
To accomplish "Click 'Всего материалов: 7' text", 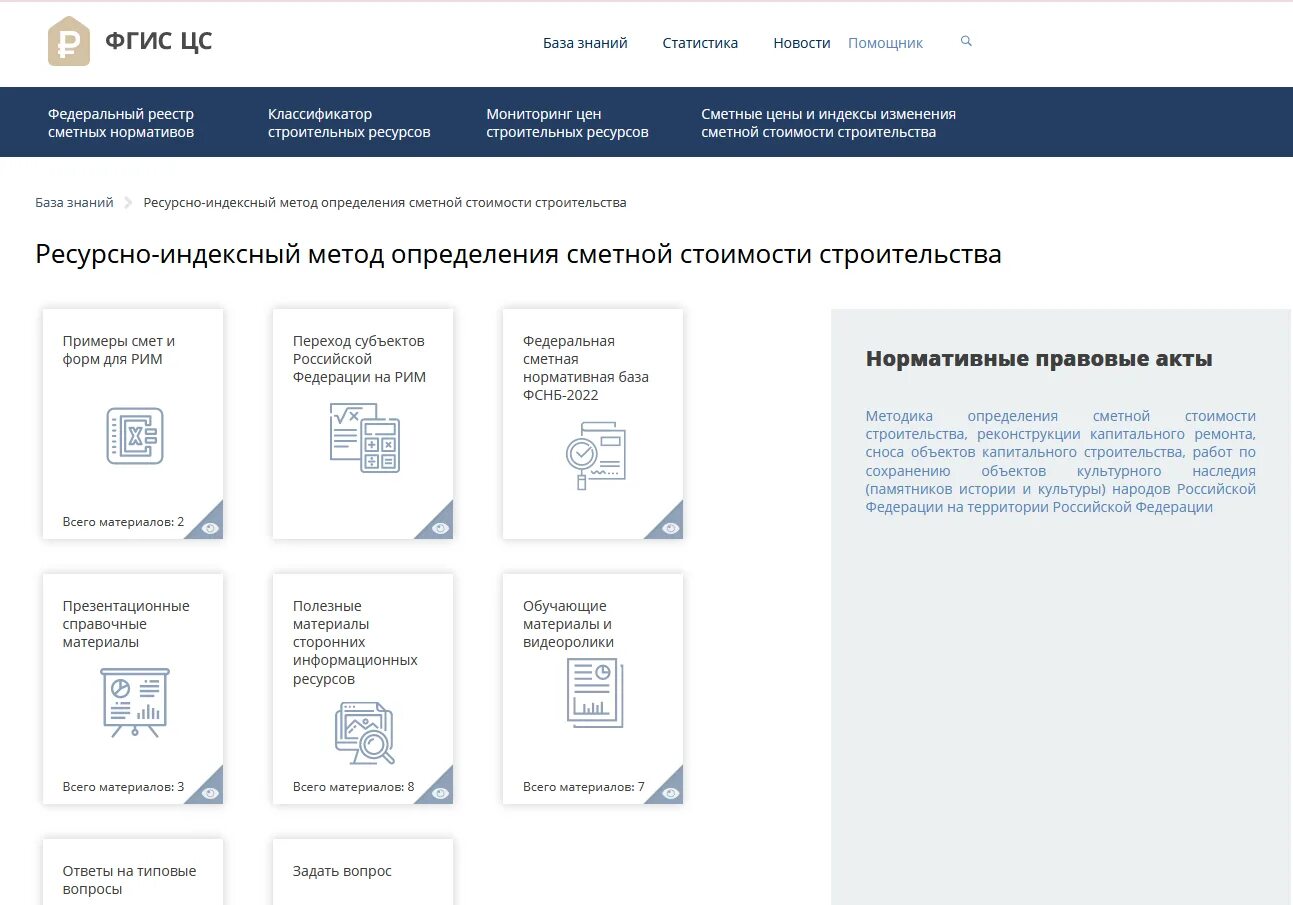I will (583, 787).
